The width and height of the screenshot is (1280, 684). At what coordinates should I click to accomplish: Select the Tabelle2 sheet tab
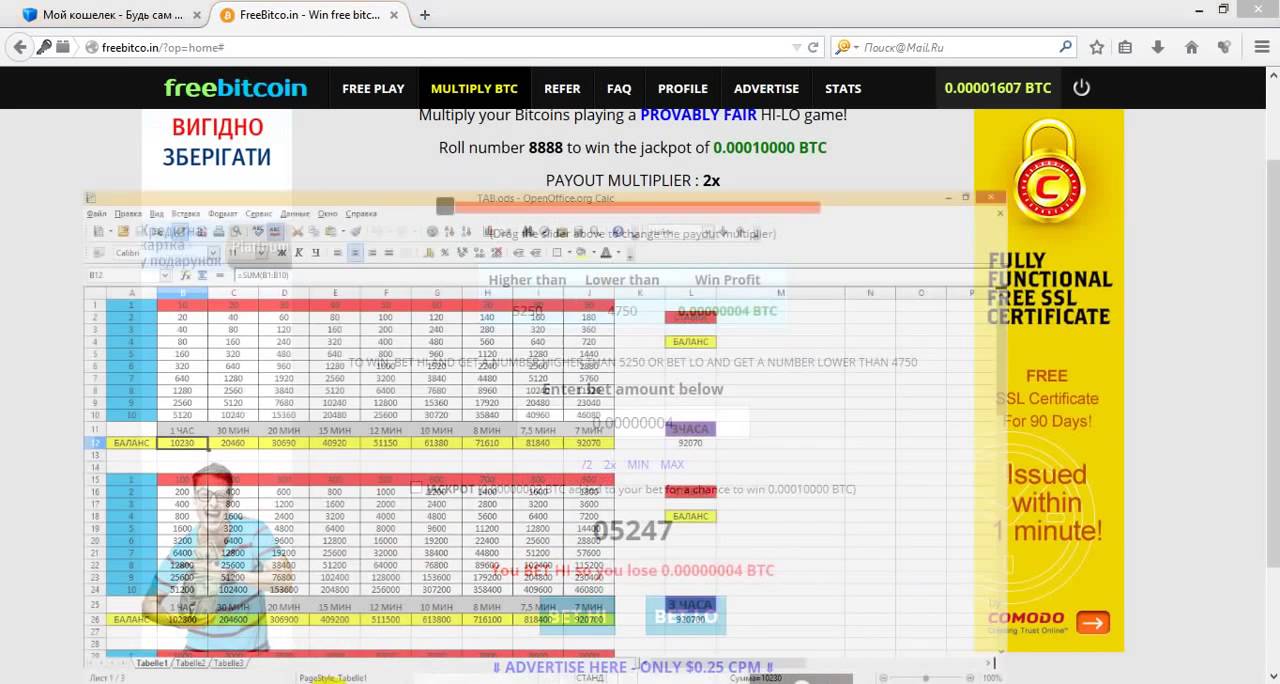(190, 663)
